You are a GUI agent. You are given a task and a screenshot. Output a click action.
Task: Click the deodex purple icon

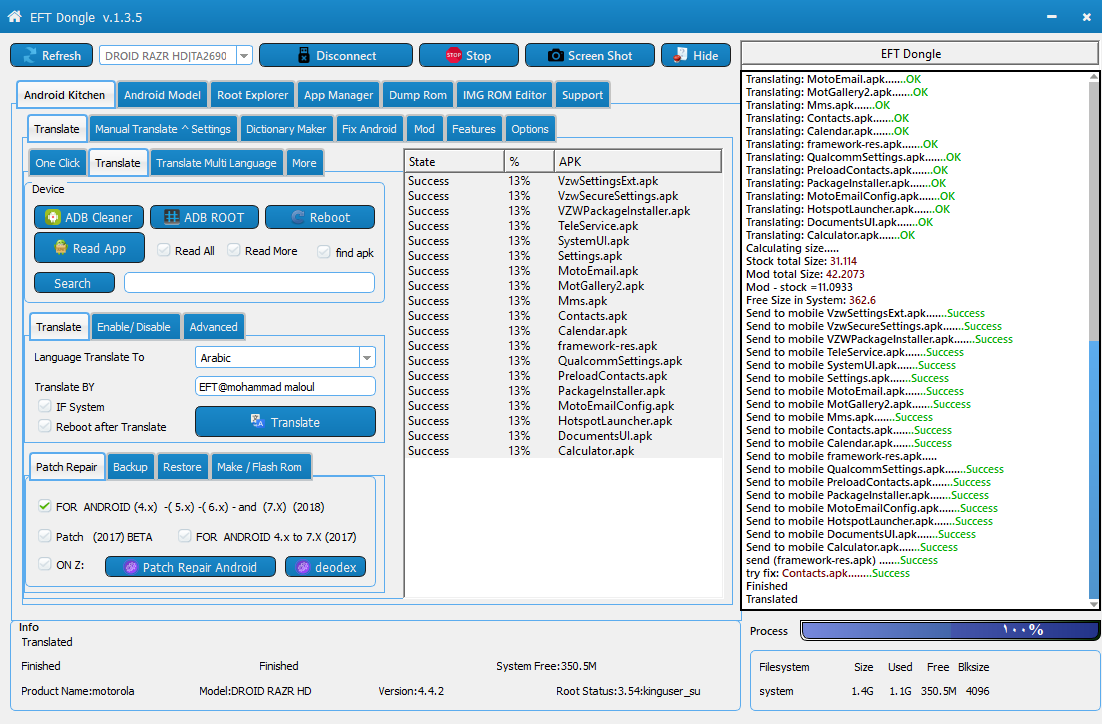303,567
